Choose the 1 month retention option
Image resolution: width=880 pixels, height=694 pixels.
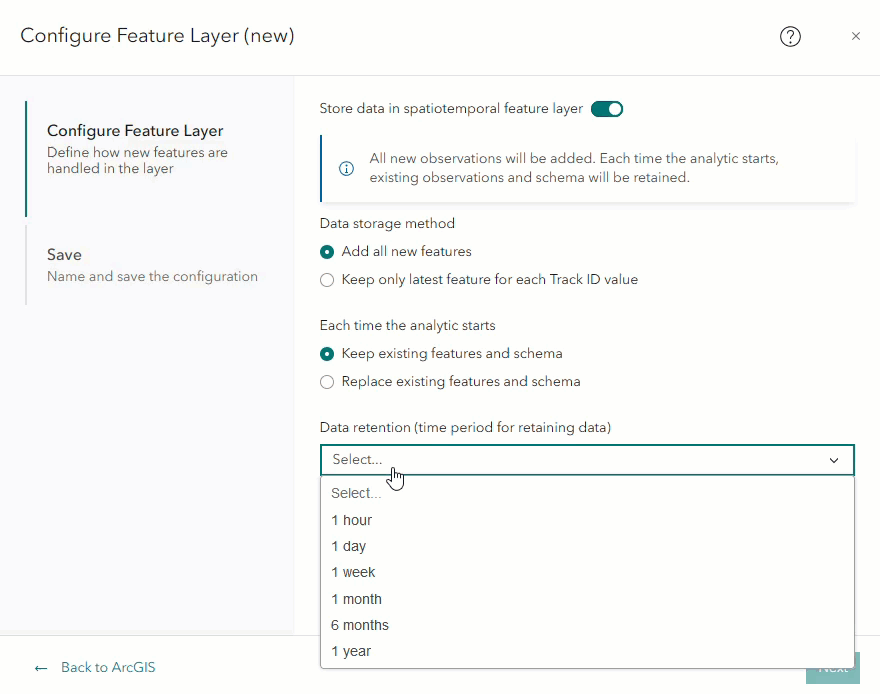[x=357, y=599]
